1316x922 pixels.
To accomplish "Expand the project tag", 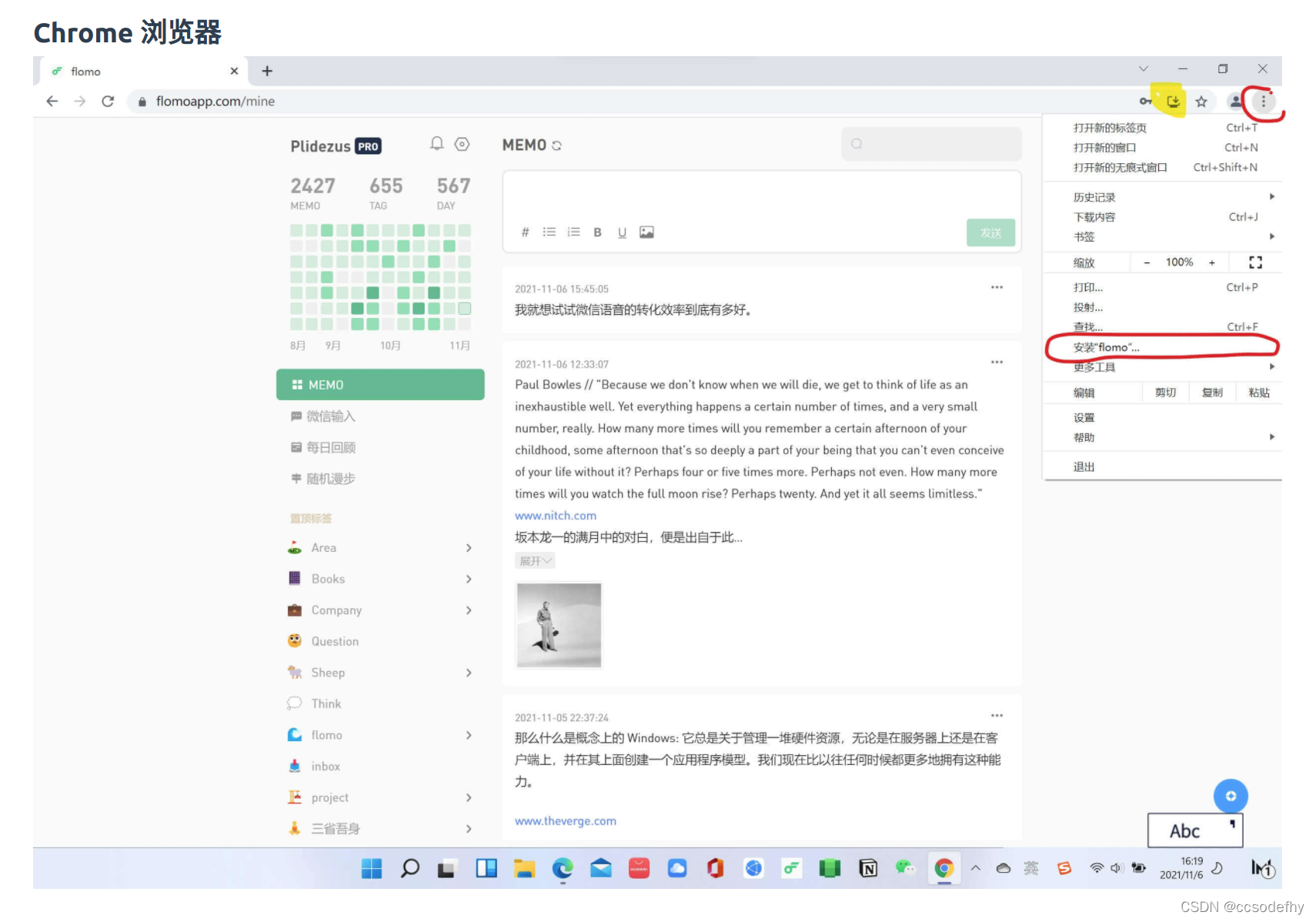I will click(x=469, y=797).
